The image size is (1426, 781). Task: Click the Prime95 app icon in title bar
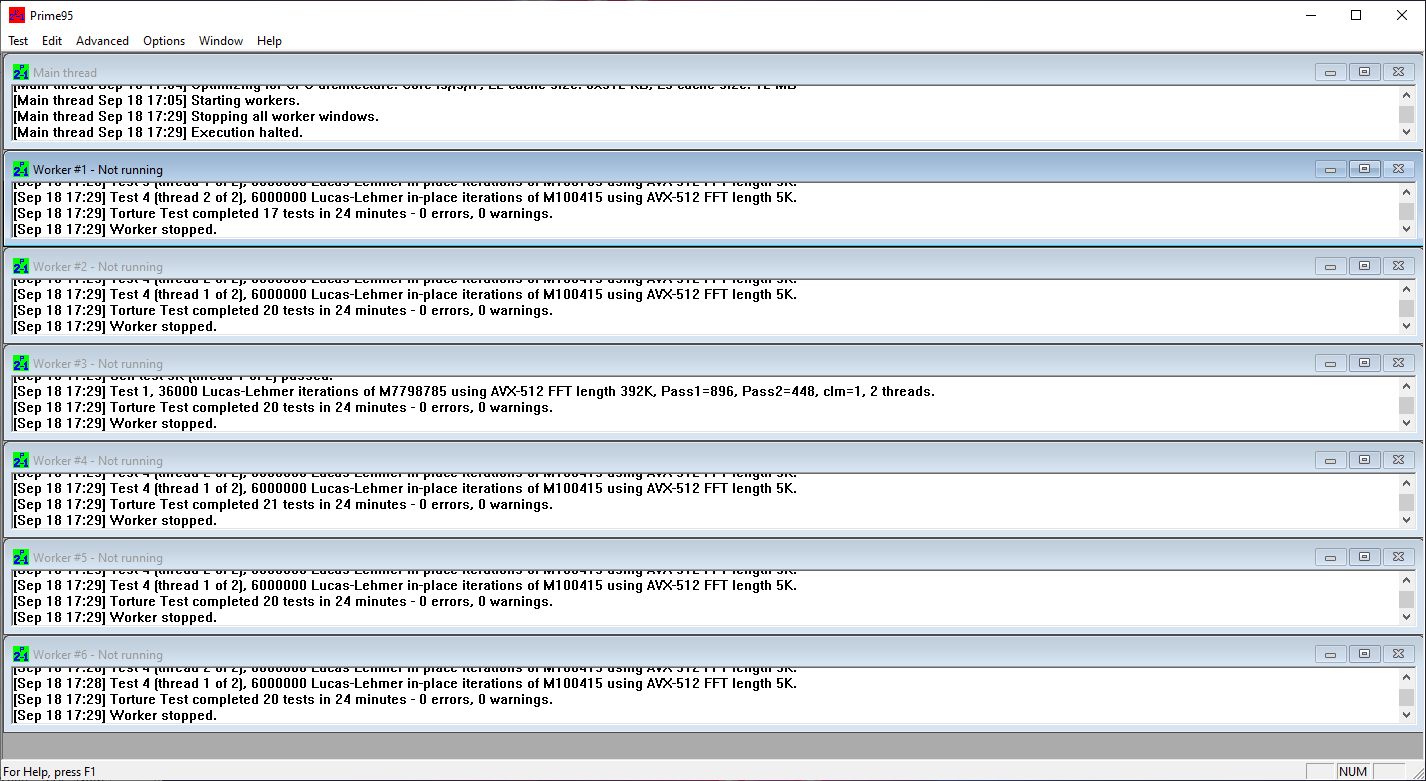click(16, 15)
